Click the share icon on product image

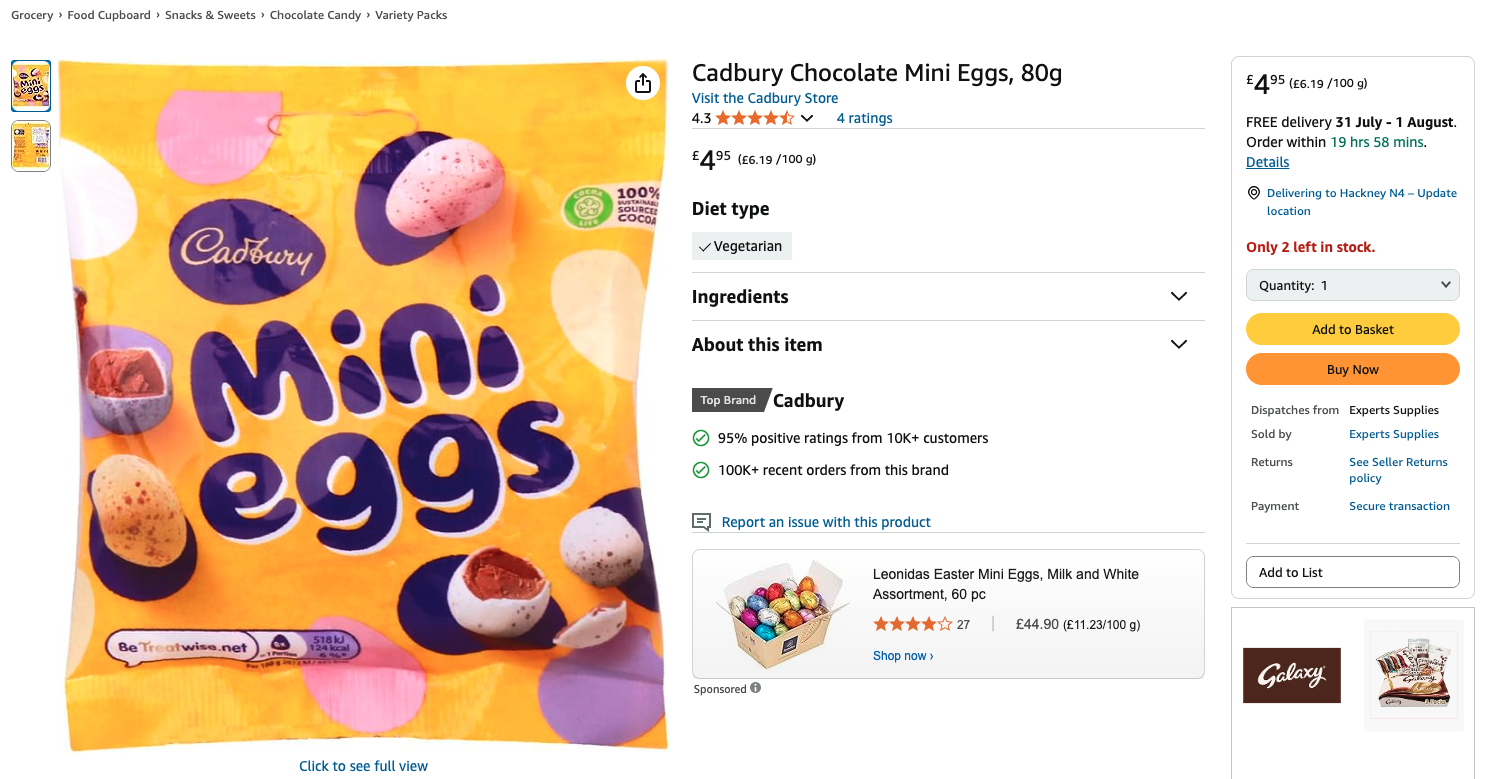click(643, 83)
